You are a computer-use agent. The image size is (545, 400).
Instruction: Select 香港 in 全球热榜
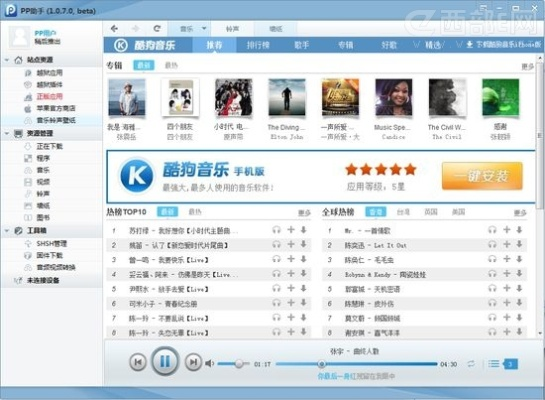pyautogui.click(x=376, y=212)
